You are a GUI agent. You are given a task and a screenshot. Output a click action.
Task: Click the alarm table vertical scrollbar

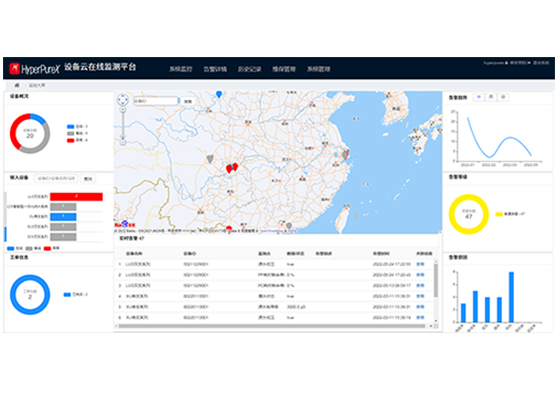tap(436, 280)
